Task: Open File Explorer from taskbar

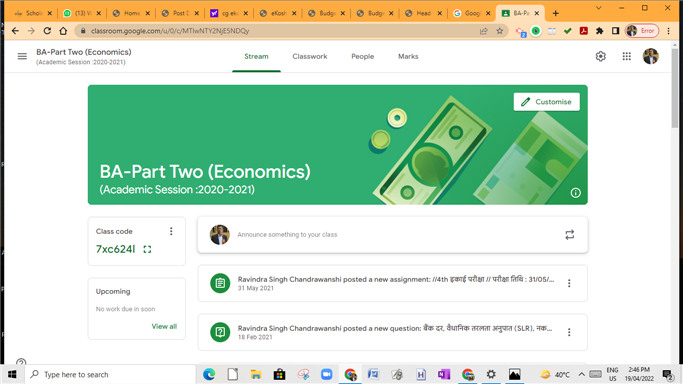Action: click(x=256, y=374)
